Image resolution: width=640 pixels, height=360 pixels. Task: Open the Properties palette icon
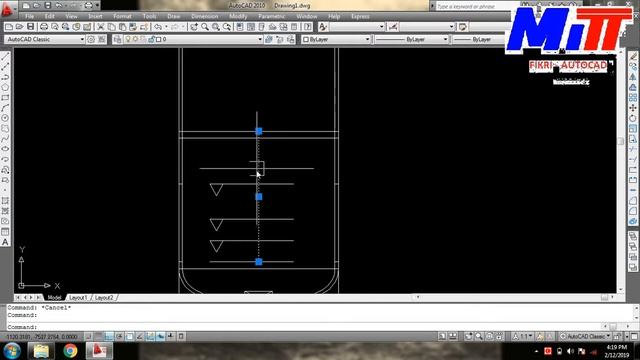tap(240, 27)
